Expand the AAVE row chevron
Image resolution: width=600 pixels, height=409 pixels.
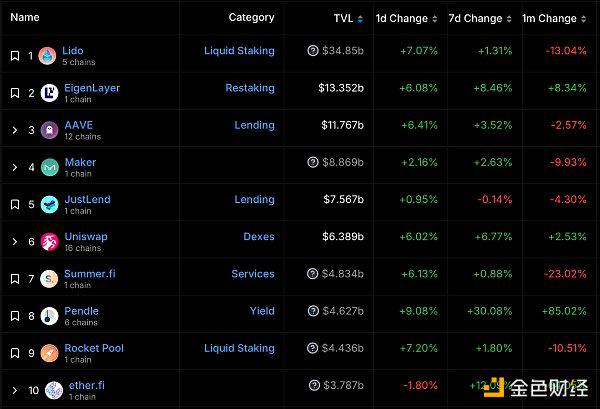click(x=14, y=130)
